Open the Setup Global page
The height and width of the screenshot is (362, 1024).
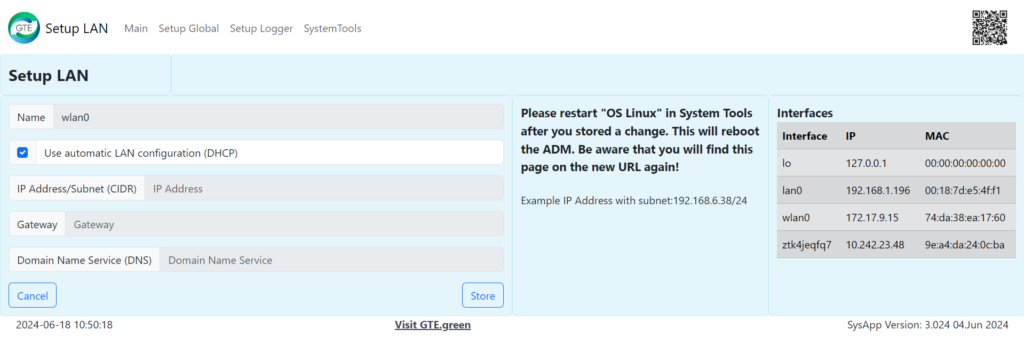point(189,29)
